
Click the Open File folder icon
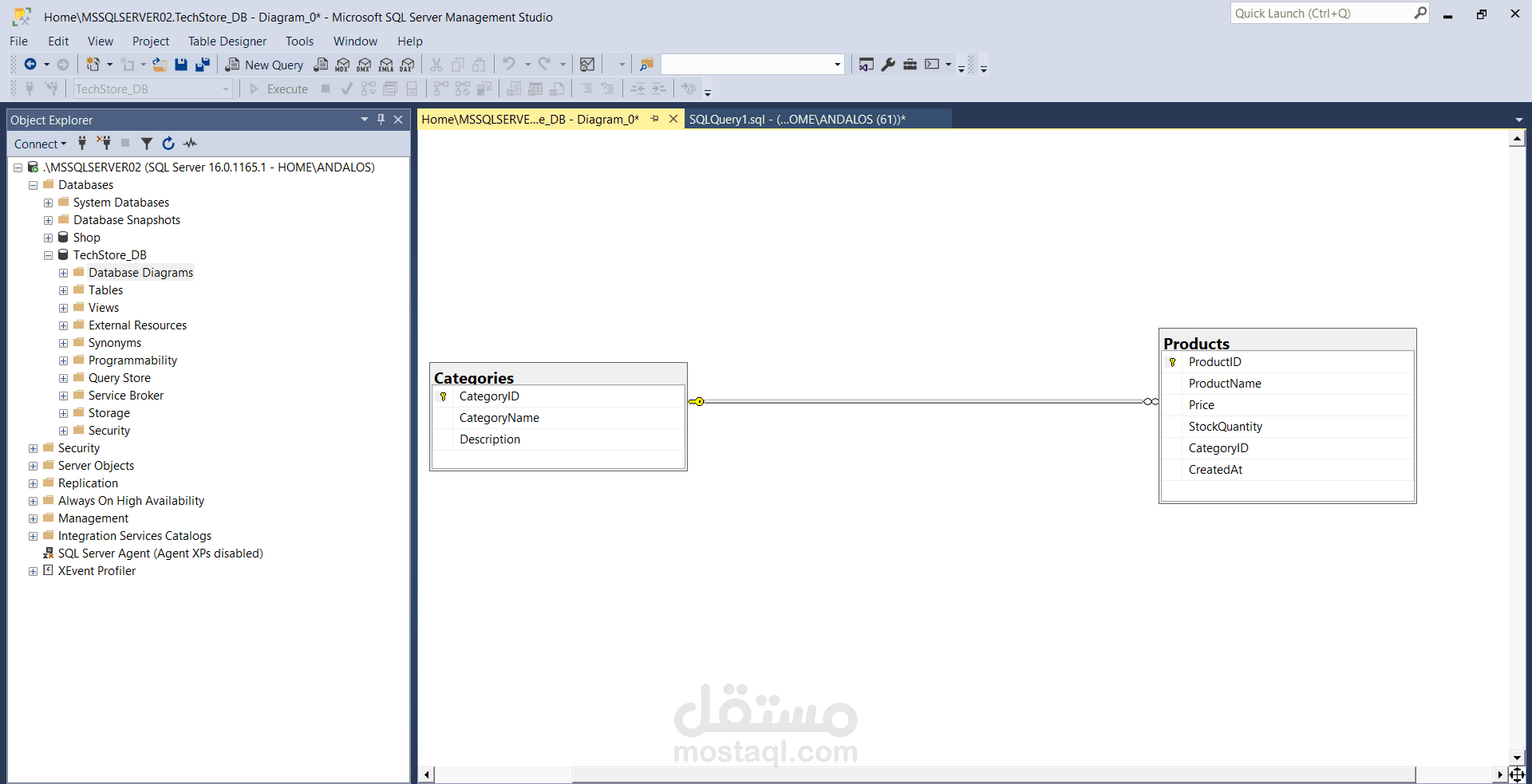click(x=160, y=65)
